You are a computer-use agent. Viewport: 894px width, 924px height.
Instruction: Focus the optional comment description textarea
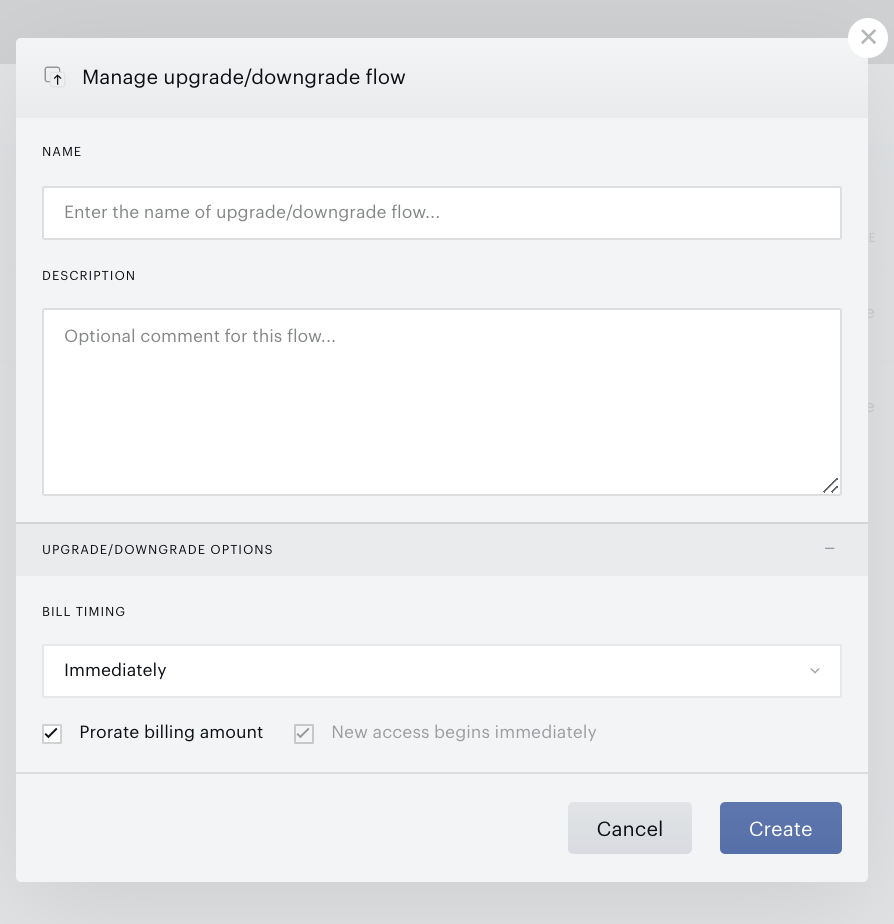[441, 402]
